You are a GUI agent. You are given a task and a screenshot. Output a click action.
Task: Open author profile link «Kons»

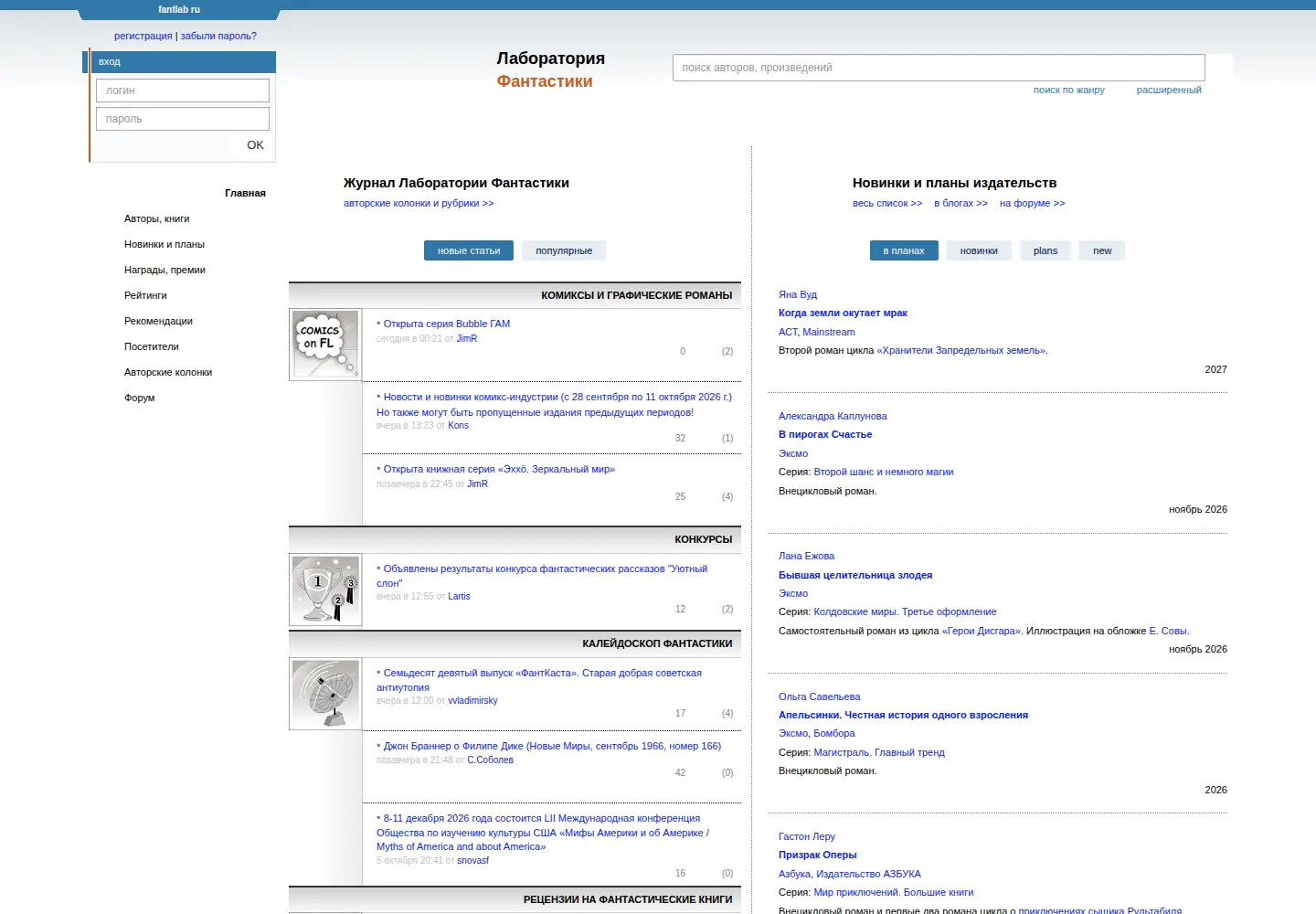pos(458,425)
